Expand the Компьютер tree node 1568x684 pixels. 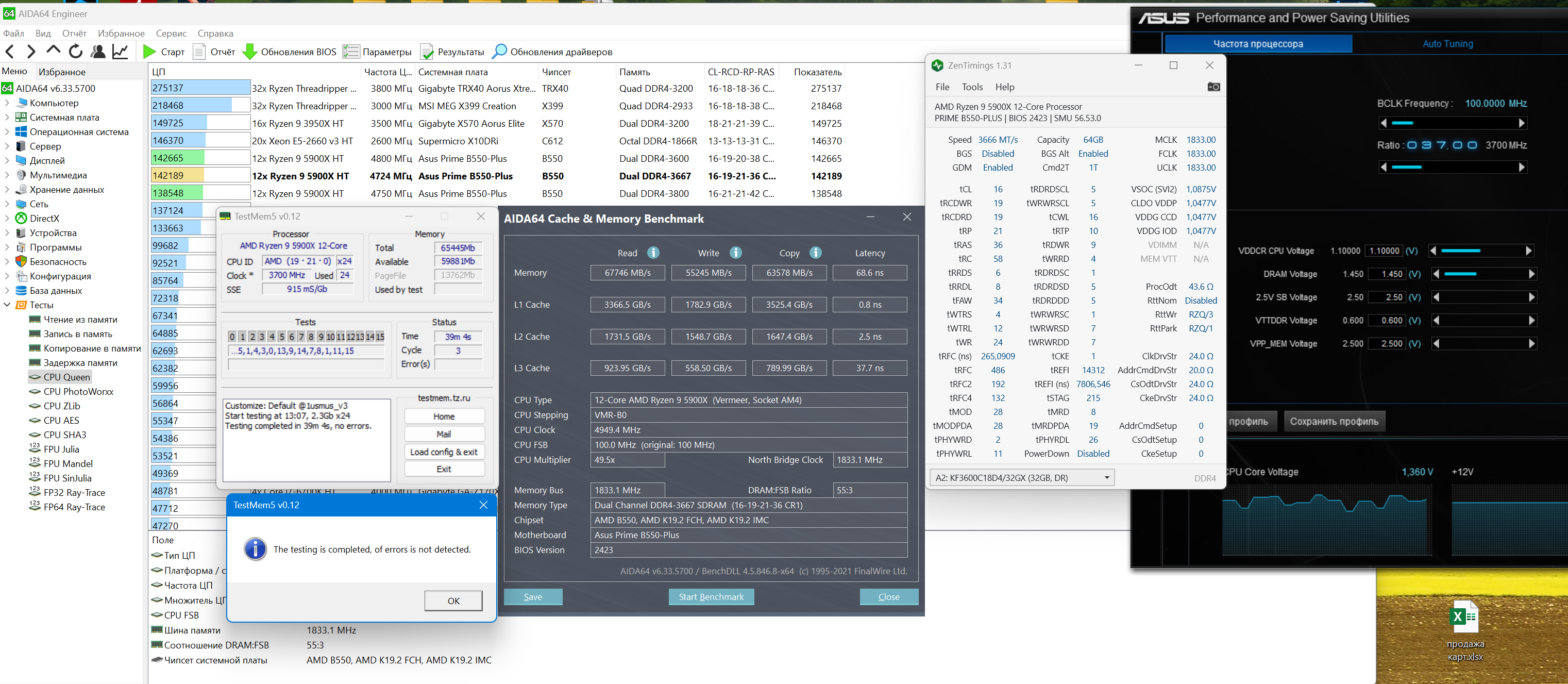(x=7, y=103)
